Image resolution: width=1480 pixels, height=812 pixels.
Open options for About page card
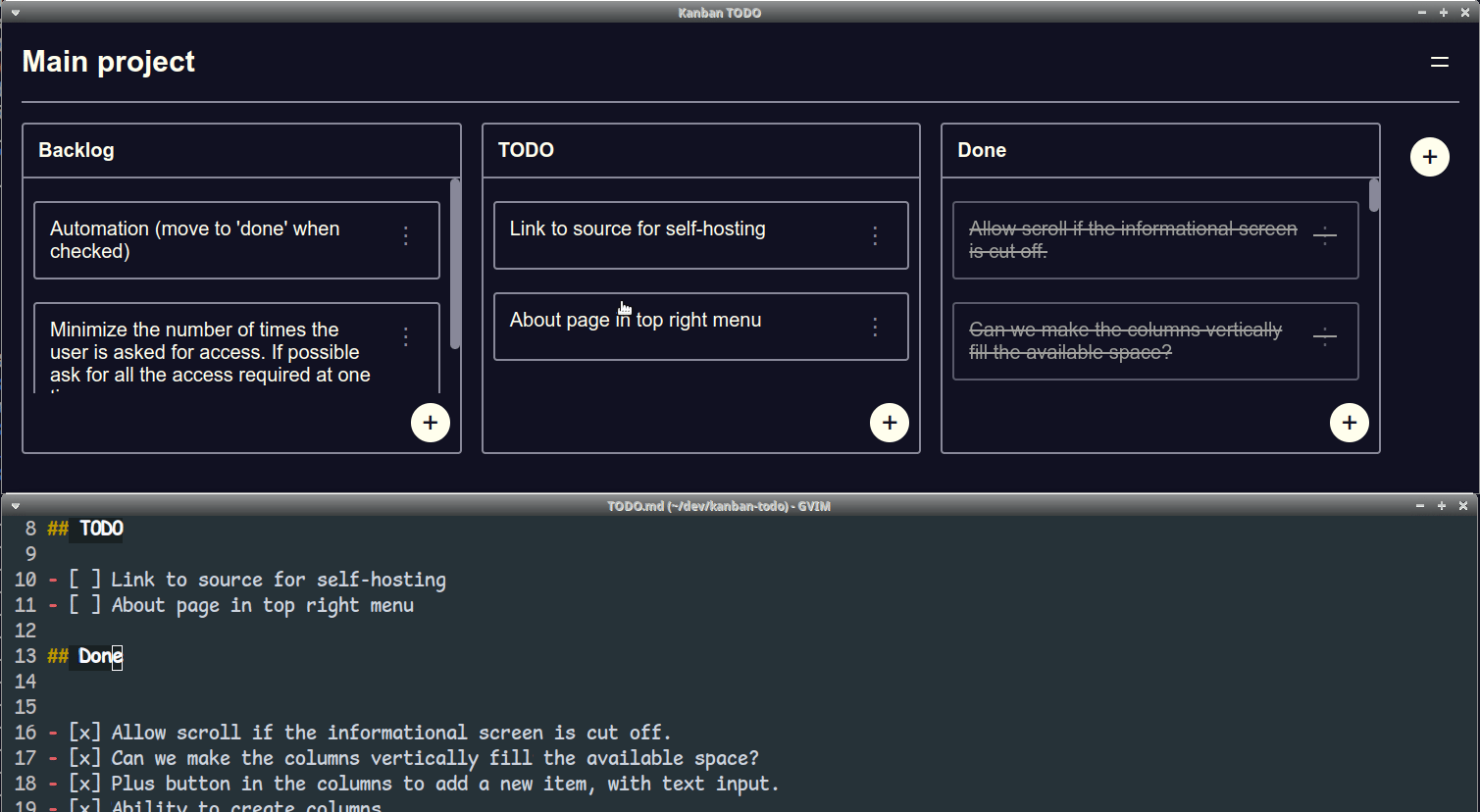coord(875,327)
